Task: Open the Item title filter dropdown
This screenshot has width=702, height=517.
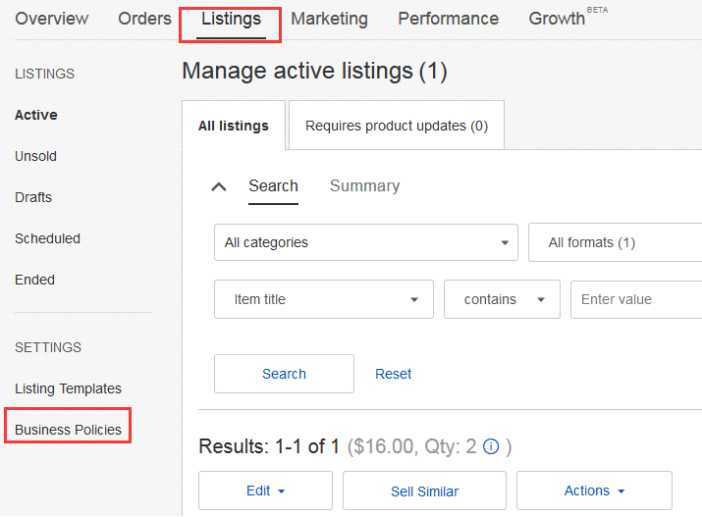Action: click(x=324, y=299)
